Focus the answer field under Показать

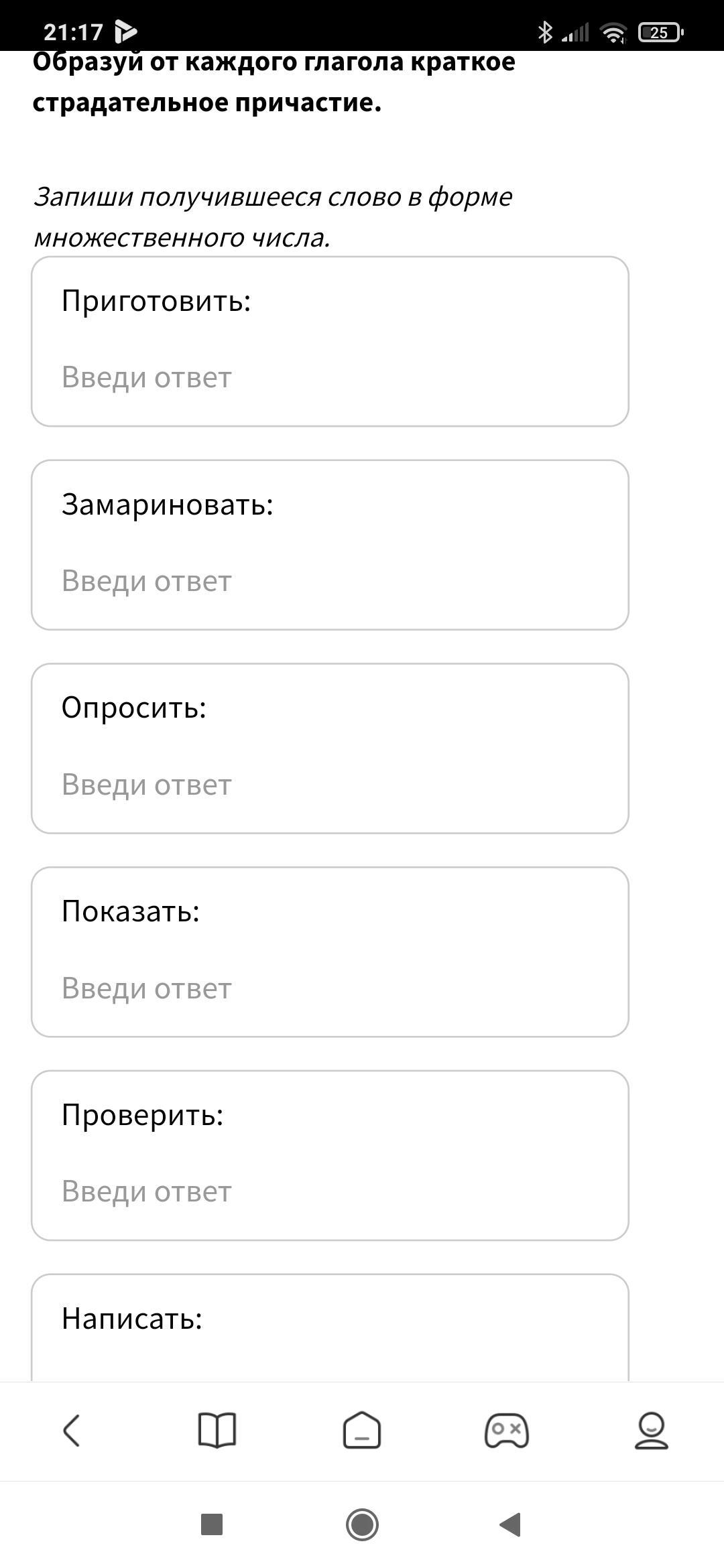point(330,988)
